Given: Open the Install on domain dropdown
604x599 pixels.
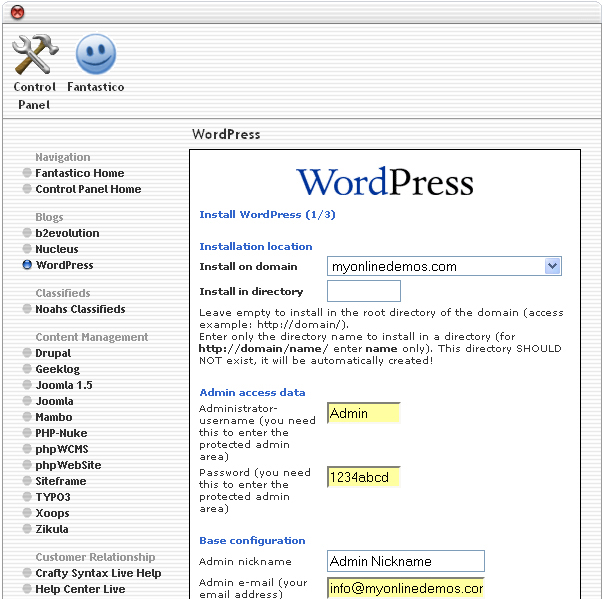Looking at the screenshot, I should pyautogui.click(x=444, y=266).
